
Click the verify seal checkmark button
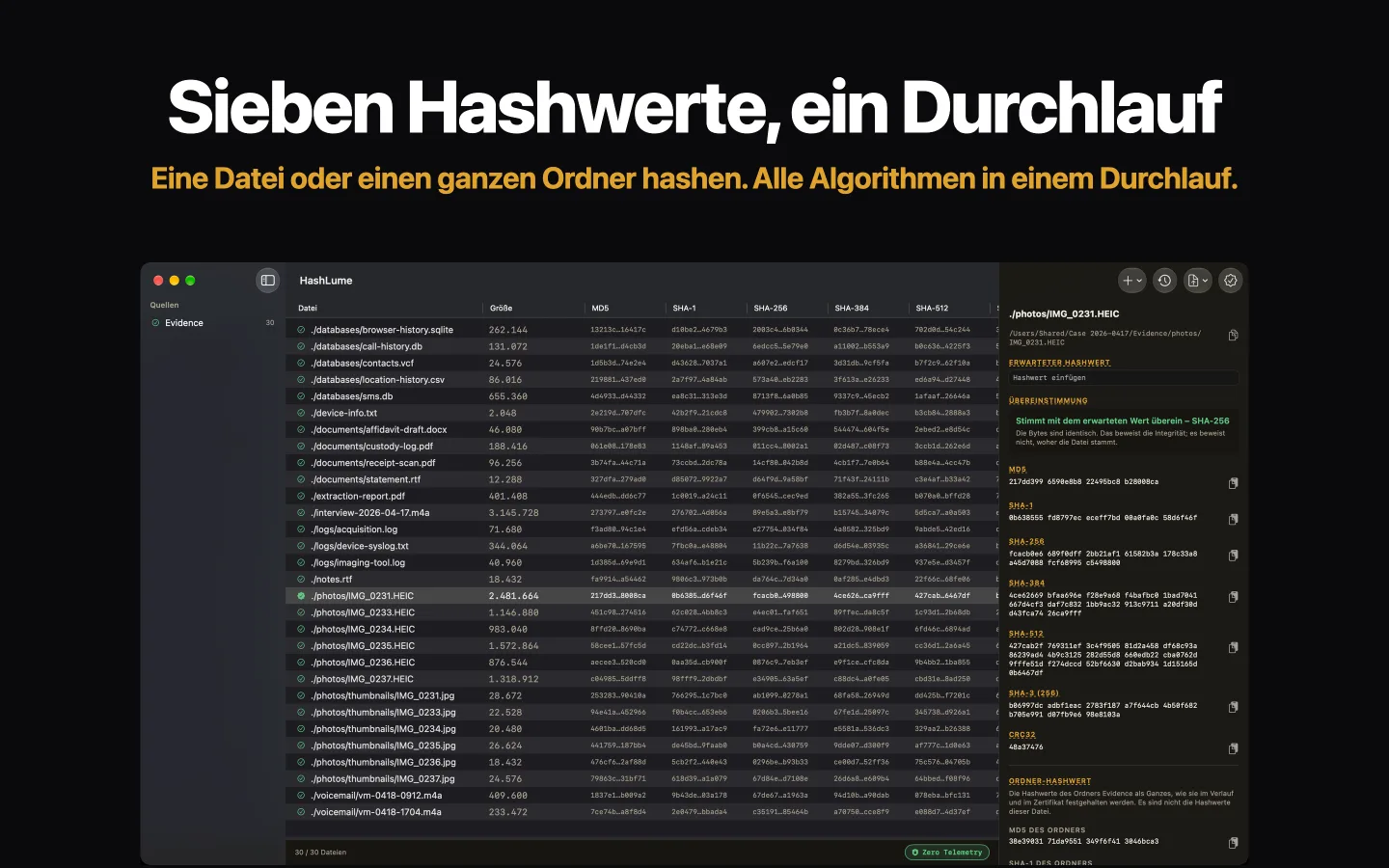[1231, 281]
